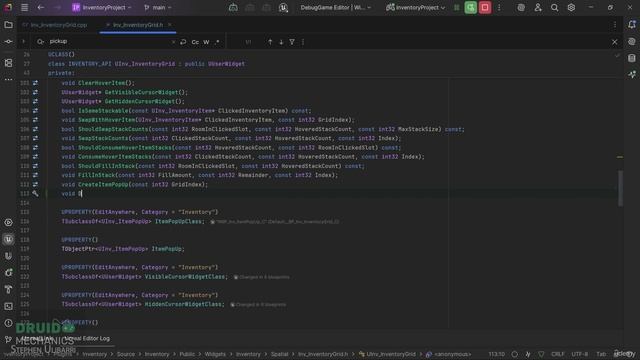640x360 pixels.
Task: Open editor tabs options menu
Action: click(x=615, y=25)
